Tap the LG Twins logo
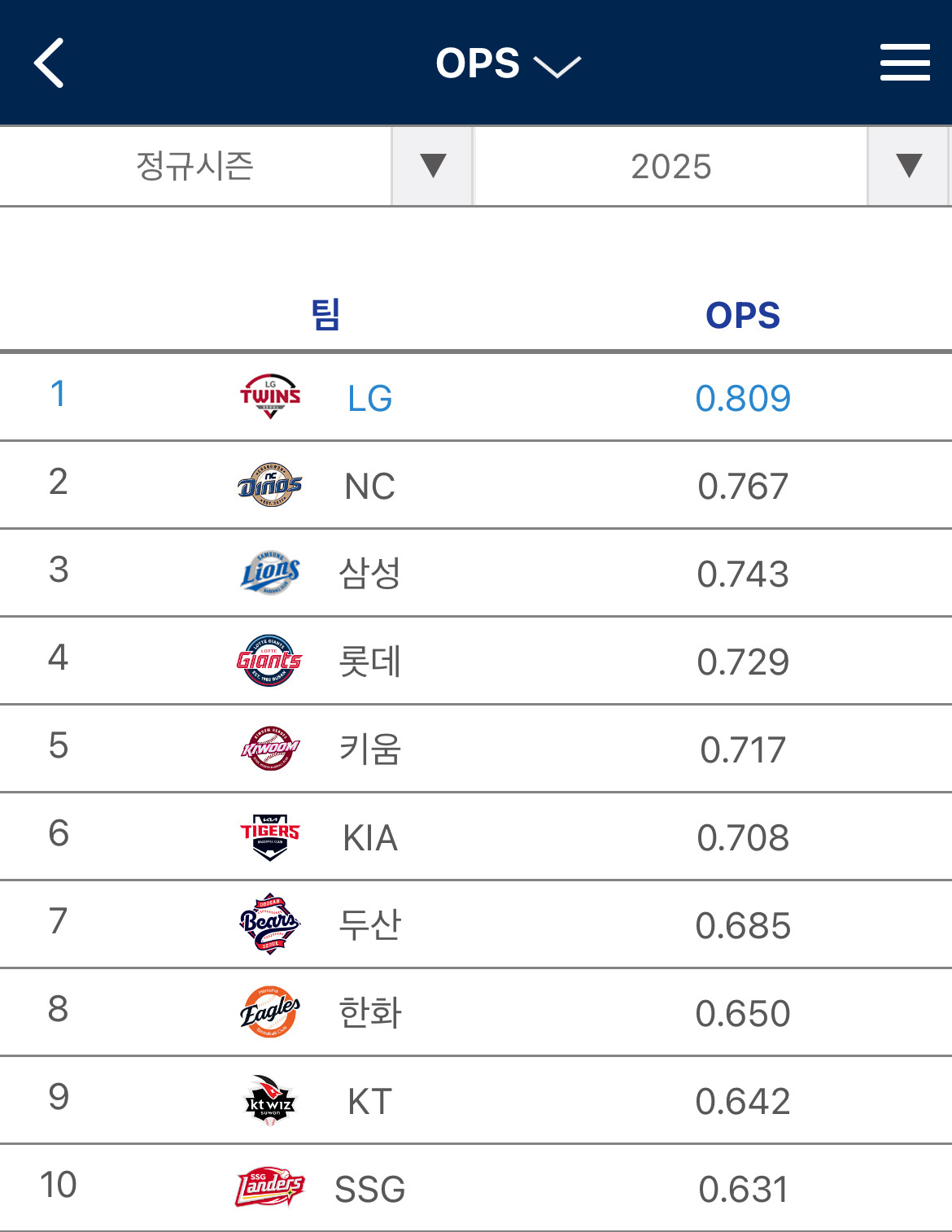This screenshot has height=1232, width=952. [x=270, y=396]
